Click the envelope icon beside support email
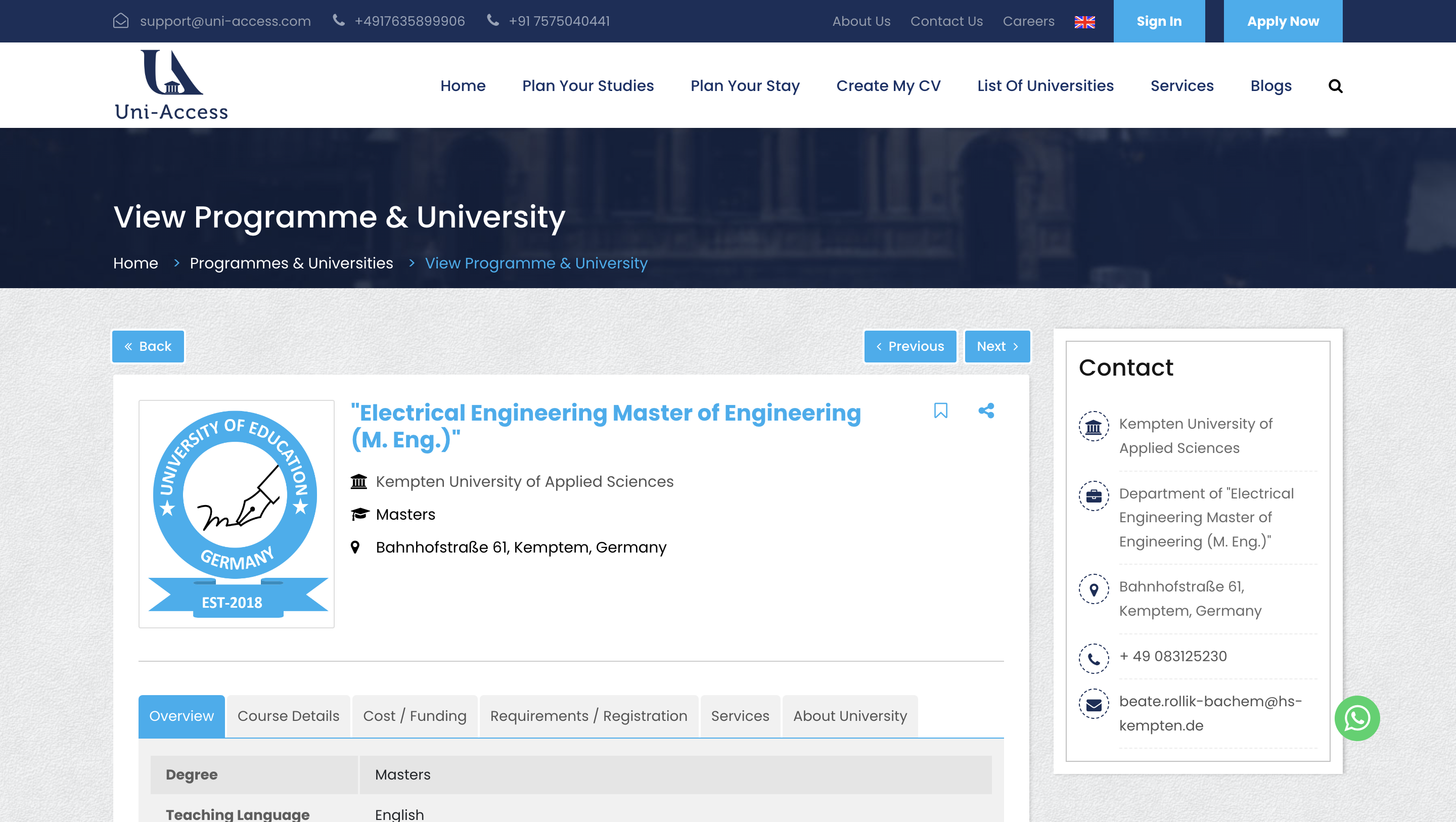 click(x=121, y=21)
